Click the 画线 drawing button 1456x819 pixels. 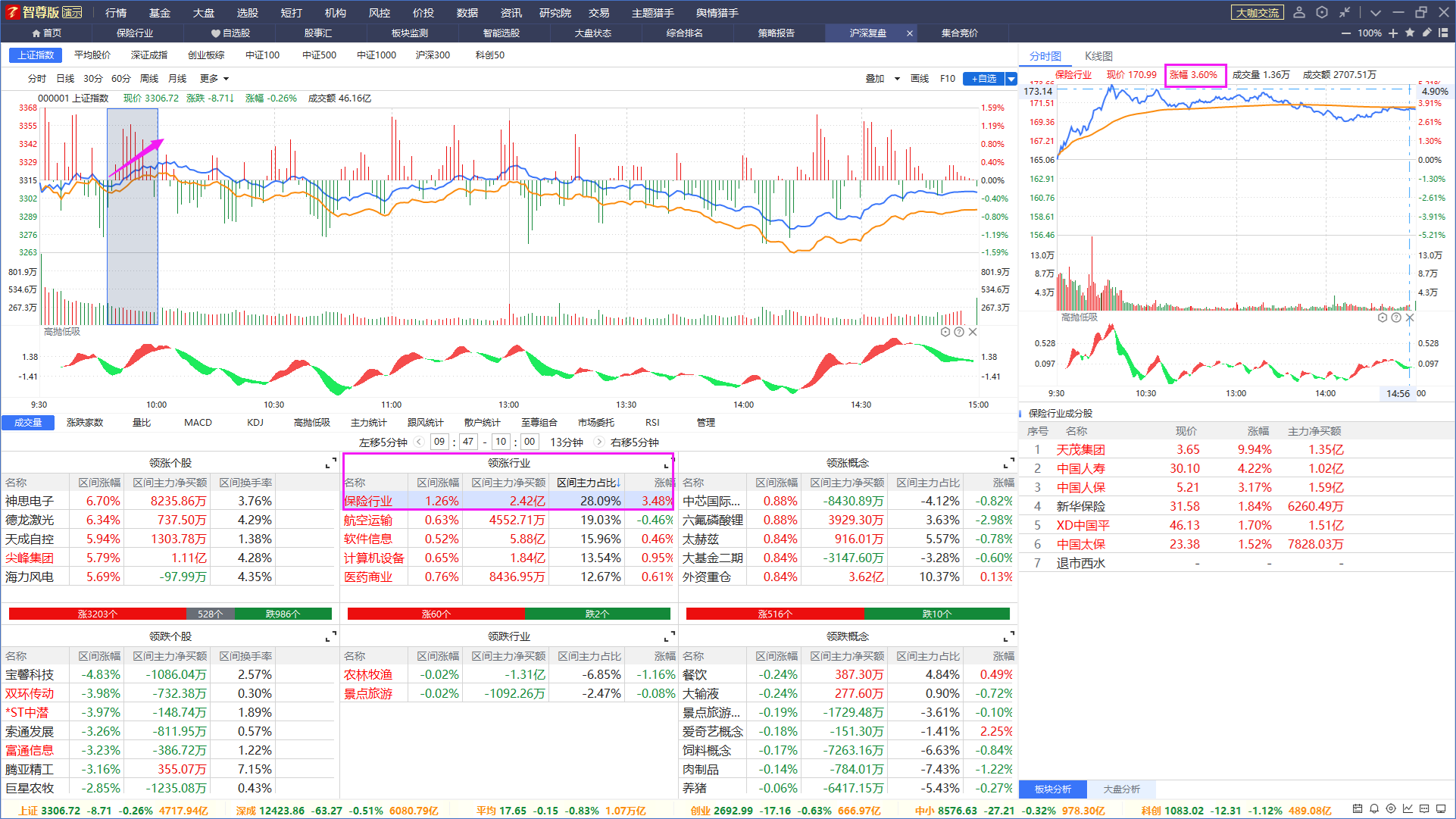920,79
